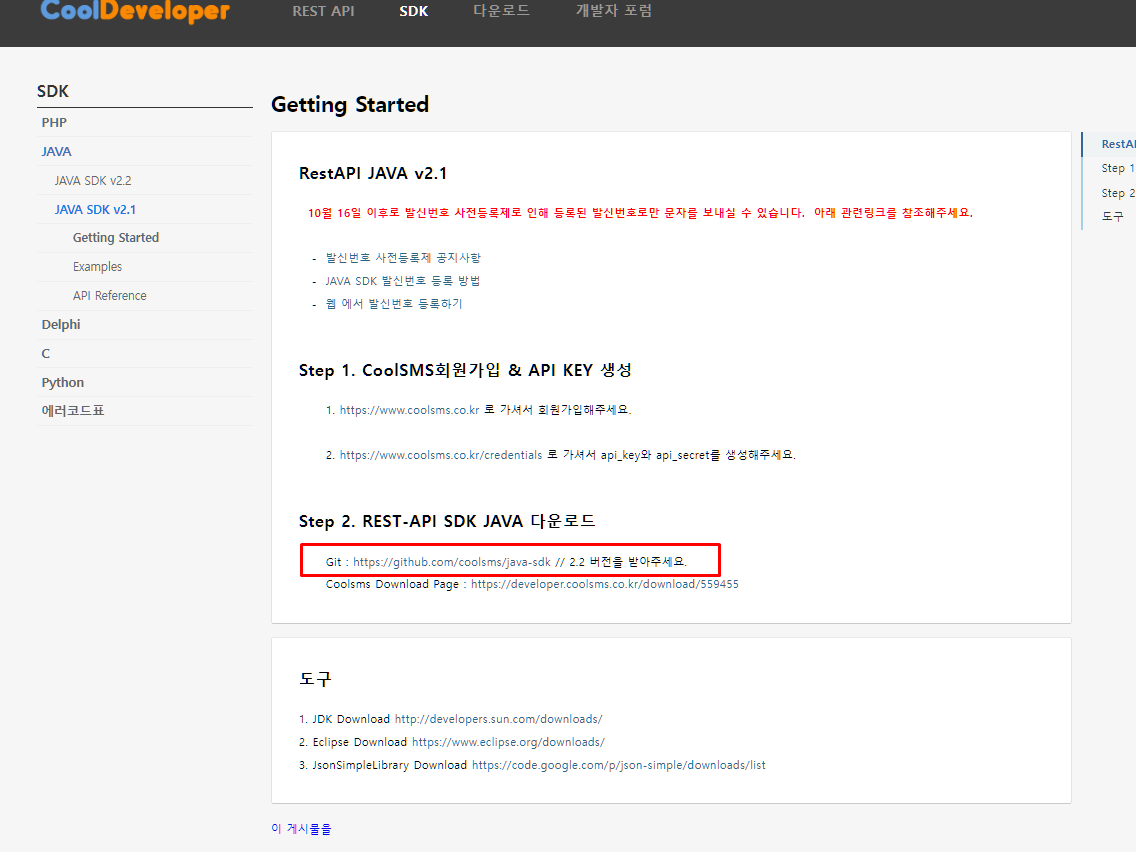
Task: Open the CoolDeveloper logo home link
Action: [x=135, y=11]
